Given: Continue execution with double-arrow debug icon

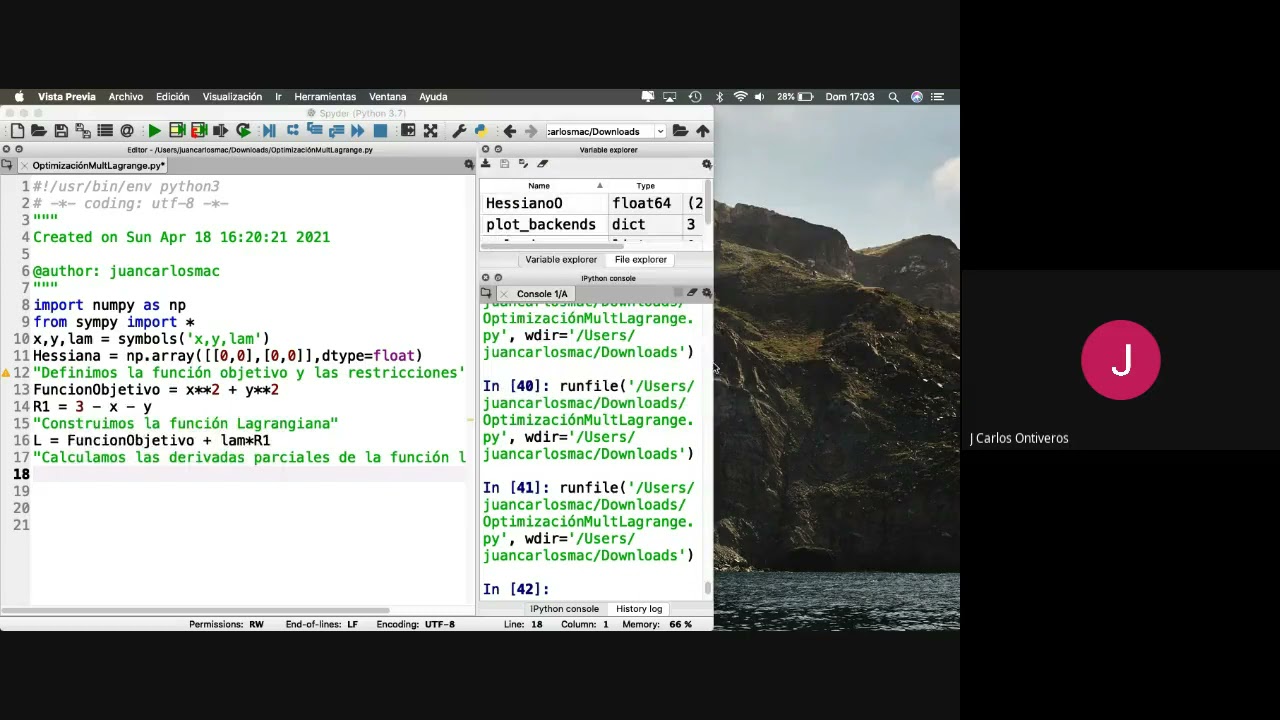Looking at the screenshot, I should tap(358, 131).
